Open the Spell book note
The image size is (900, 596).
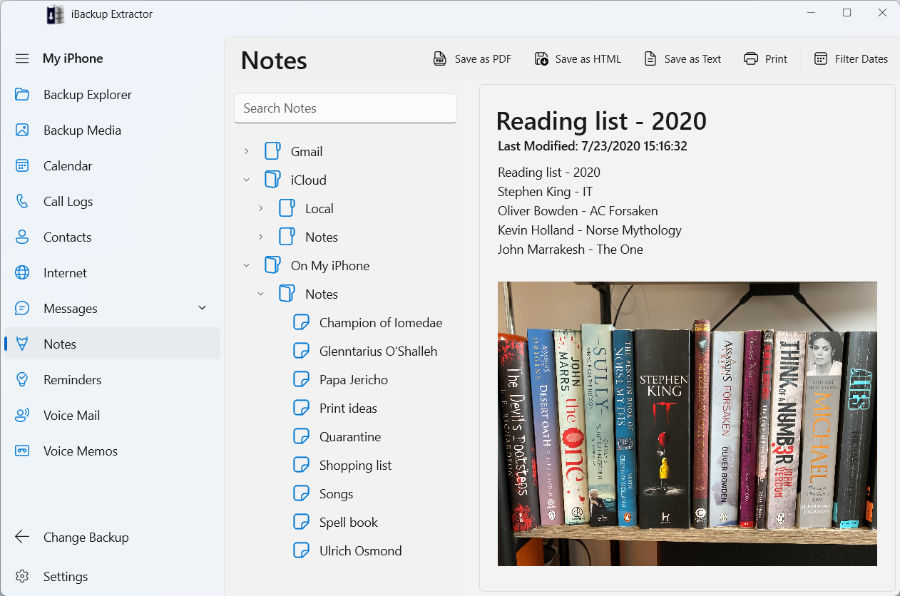348,522
